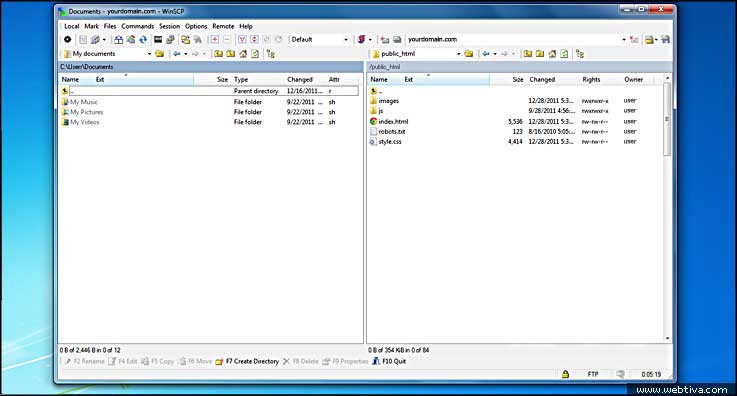Expand local back-history dropdown arrow
Viewport: 737px width, 396px height.
point(186,54)
